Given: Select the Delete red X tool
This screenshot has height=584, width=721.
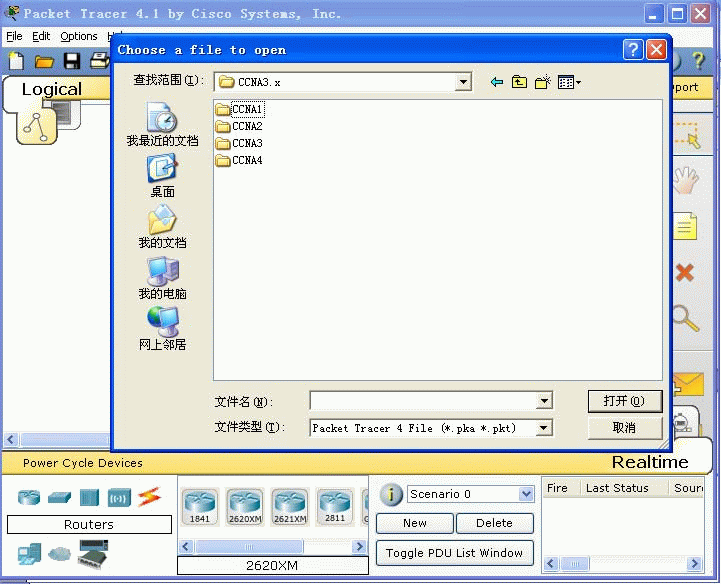Looking at the screenshot, I should [x=685, y=272].
